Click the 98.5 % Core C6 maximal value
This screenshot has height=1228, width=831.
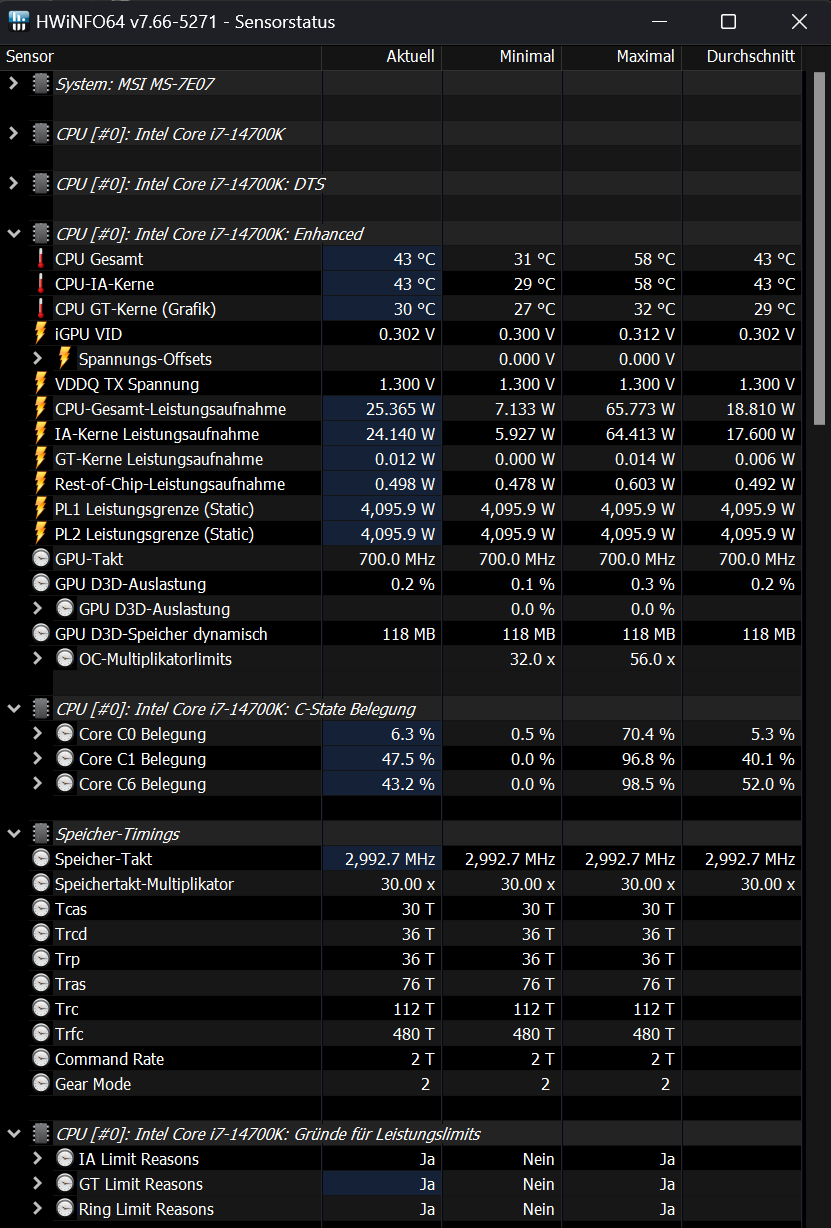648,784
